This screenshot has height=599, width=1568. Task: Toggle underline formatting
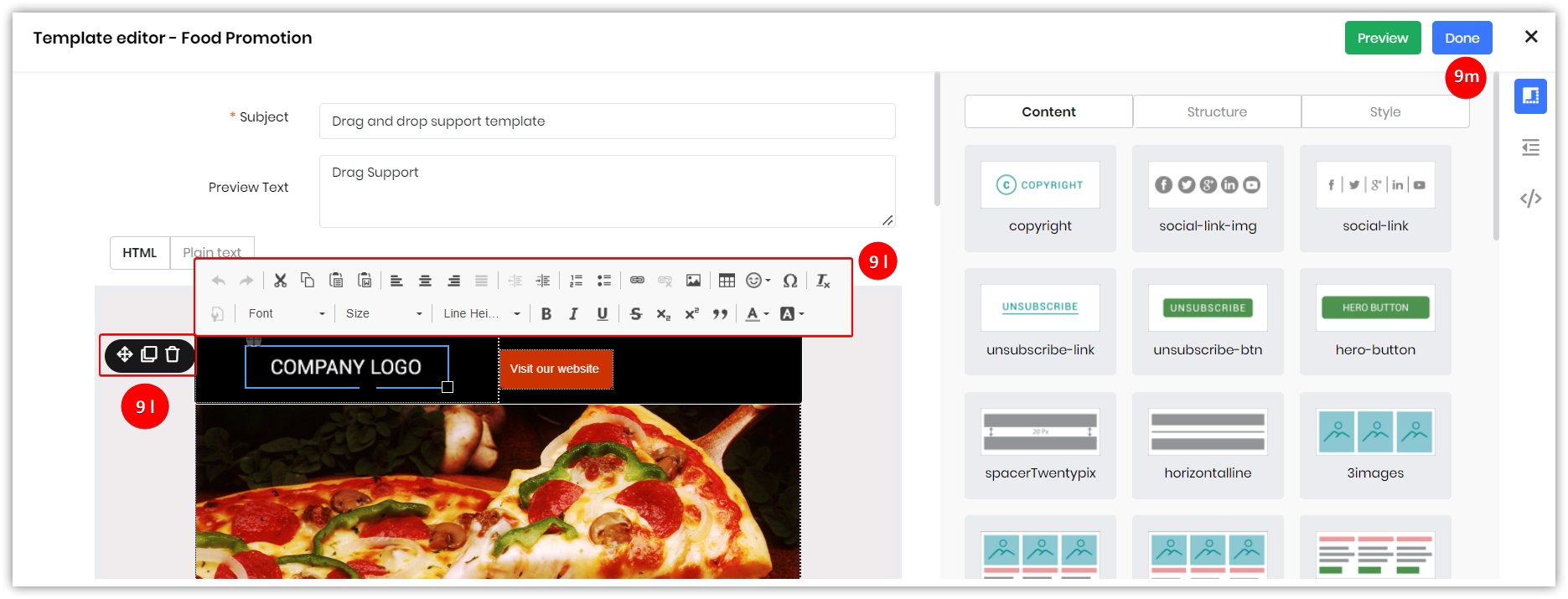coord(602,313)
